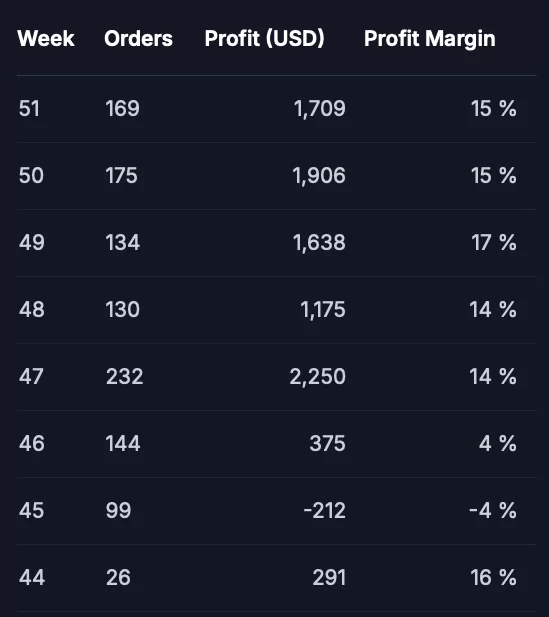The image size is (549, 617).
Task: Click the 17 % profit margin cell
Action: click(x=494, y=242)
